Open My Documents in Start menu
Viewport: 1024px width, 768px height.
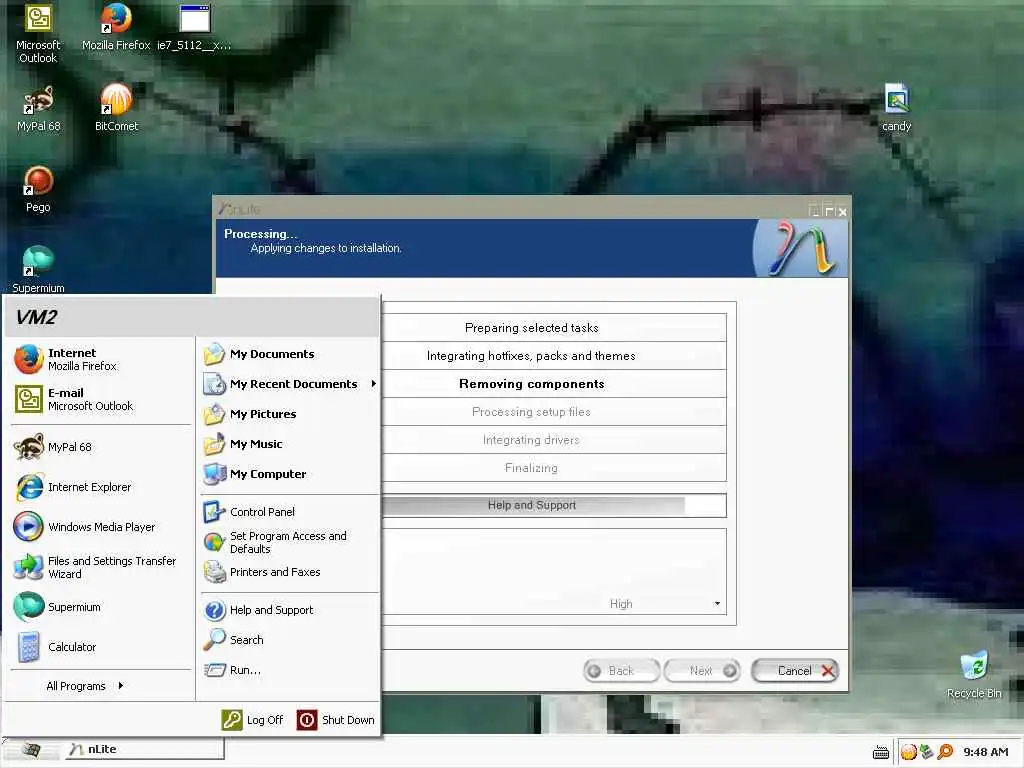(x=289, y=354)
